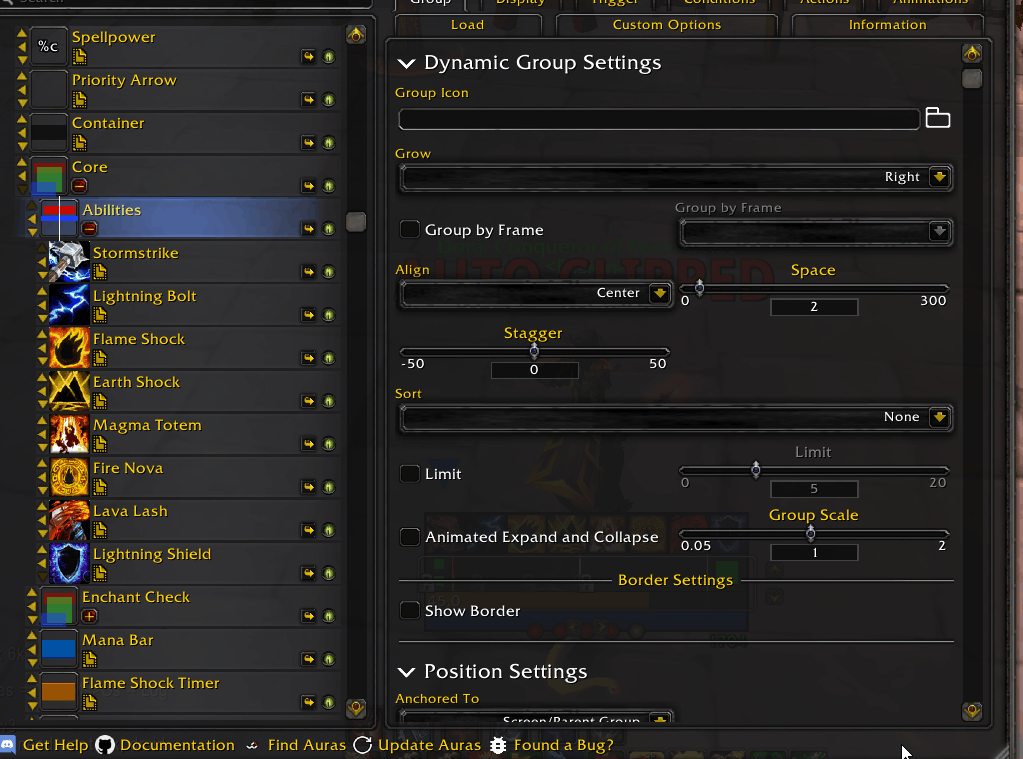Click the refresh icon for Update Auras
Viewport: 1023px width, 759px height.
click(363, 745)
